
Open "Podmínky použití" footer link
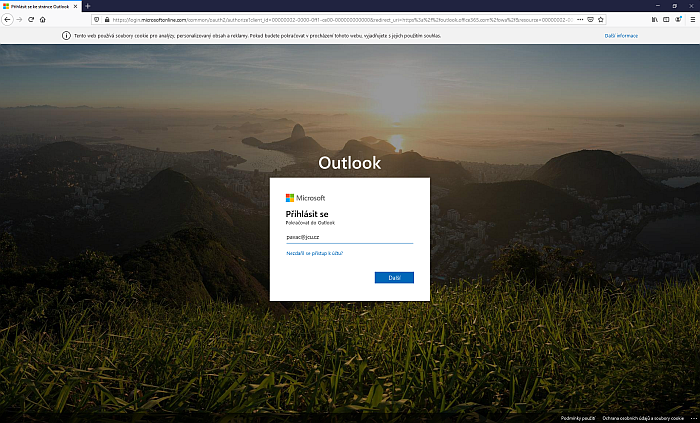tap(578, 418)
